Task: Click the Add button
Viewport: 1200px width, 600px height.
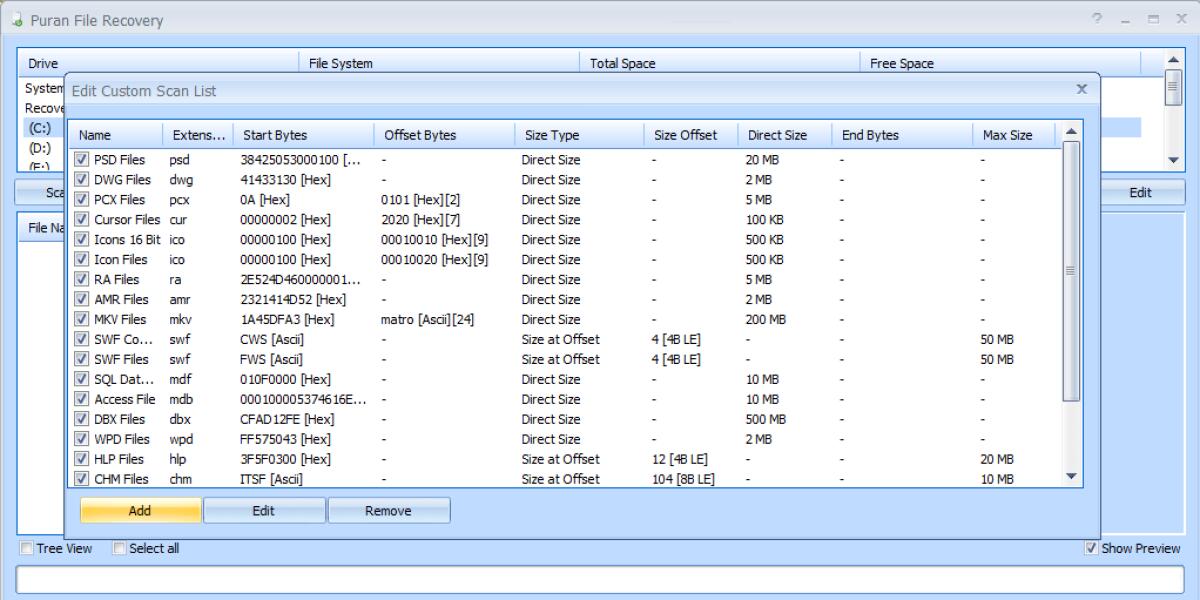Action: click(x=140, y=510)
